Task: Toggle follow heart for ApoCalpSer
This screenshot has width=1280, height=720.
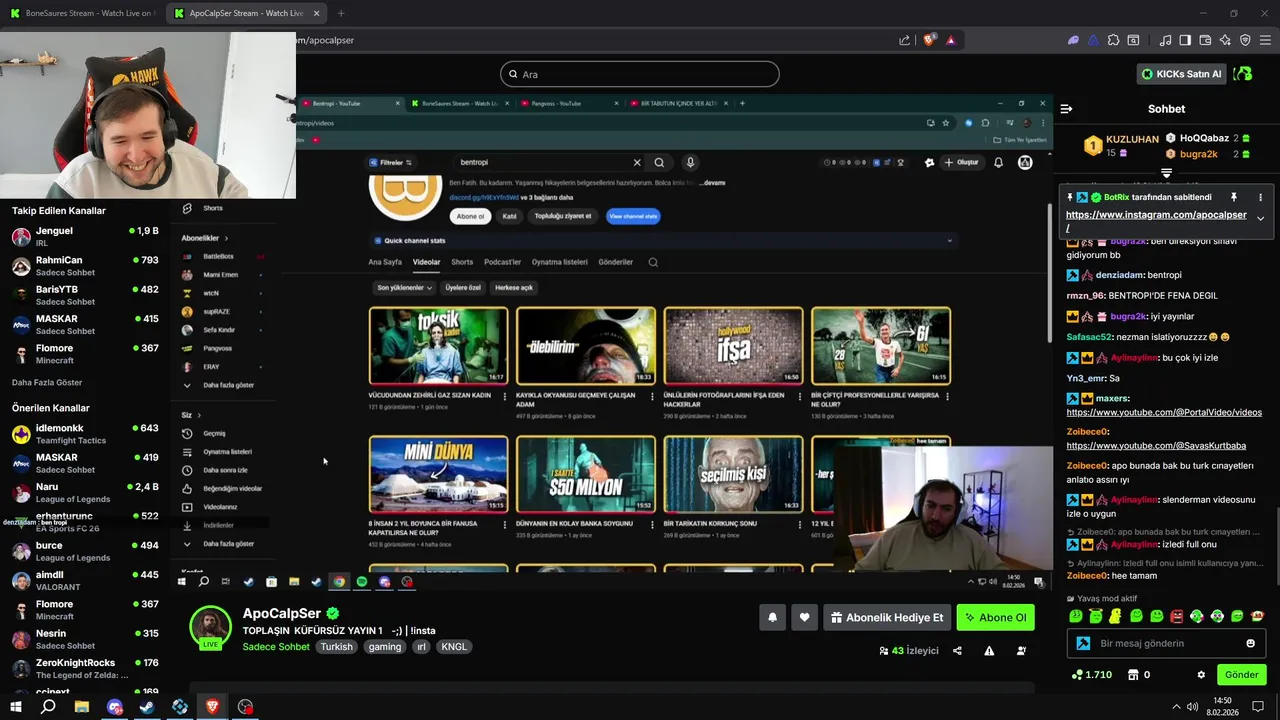Action: tap(804, 618)
